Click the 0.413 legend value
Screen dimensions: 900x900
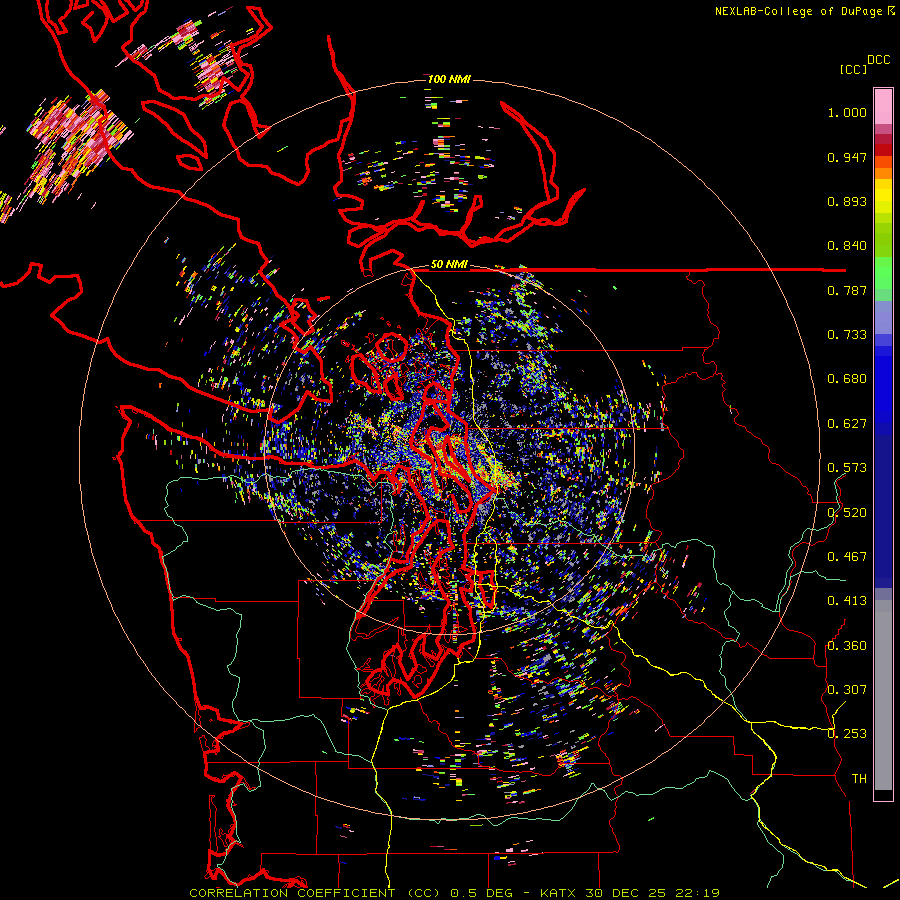point(847,601)
